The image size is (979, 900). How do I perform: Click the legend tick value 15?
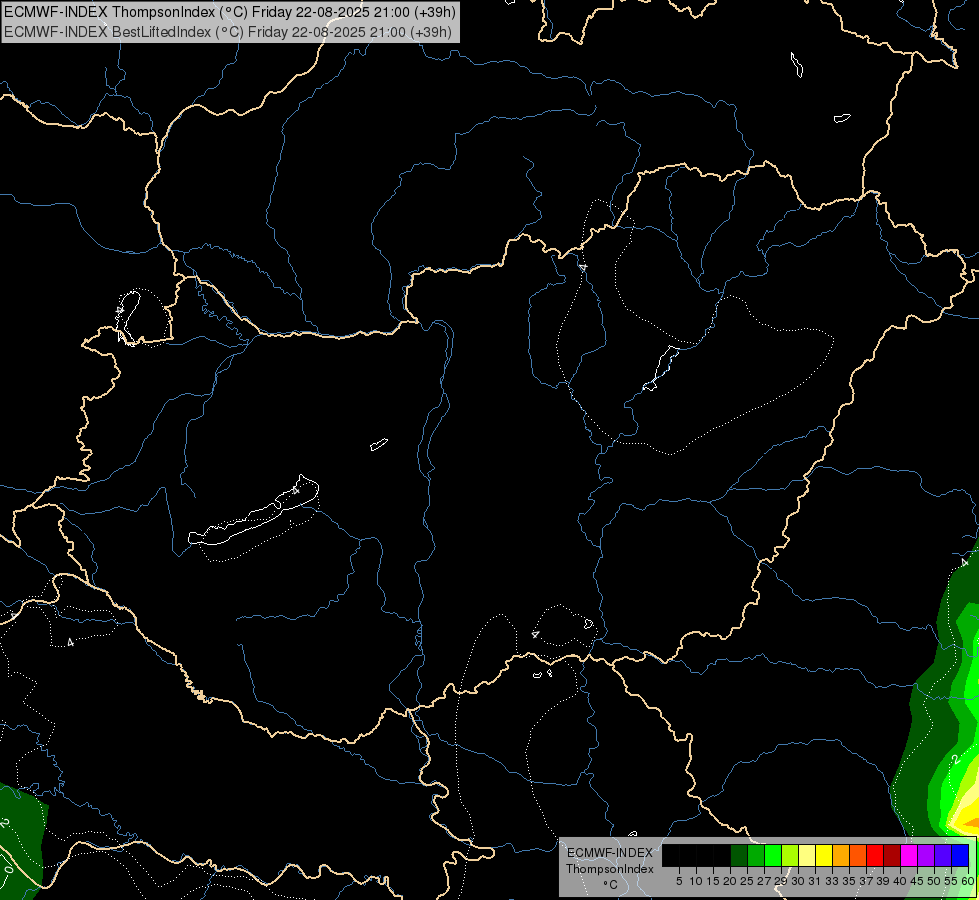pos(713,881)
